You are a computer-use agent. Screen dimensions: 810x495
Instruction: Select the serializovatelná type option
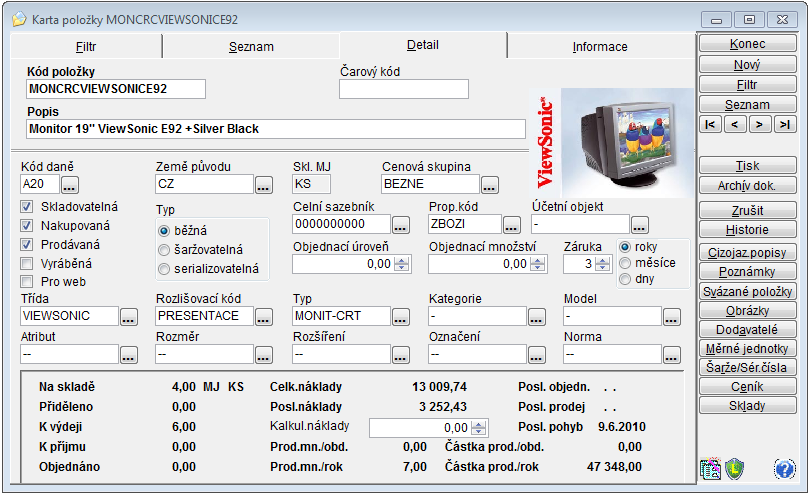[x=164, y=269]
